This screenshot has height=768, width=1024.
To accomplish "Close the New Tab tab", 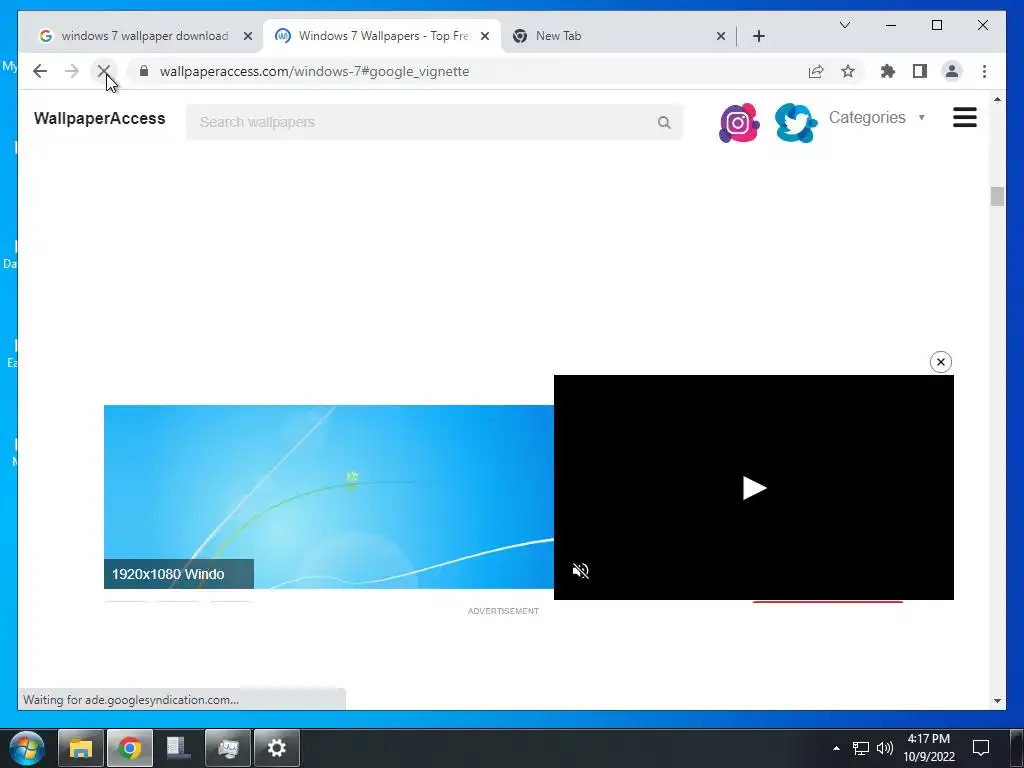I will pos(720,36).
